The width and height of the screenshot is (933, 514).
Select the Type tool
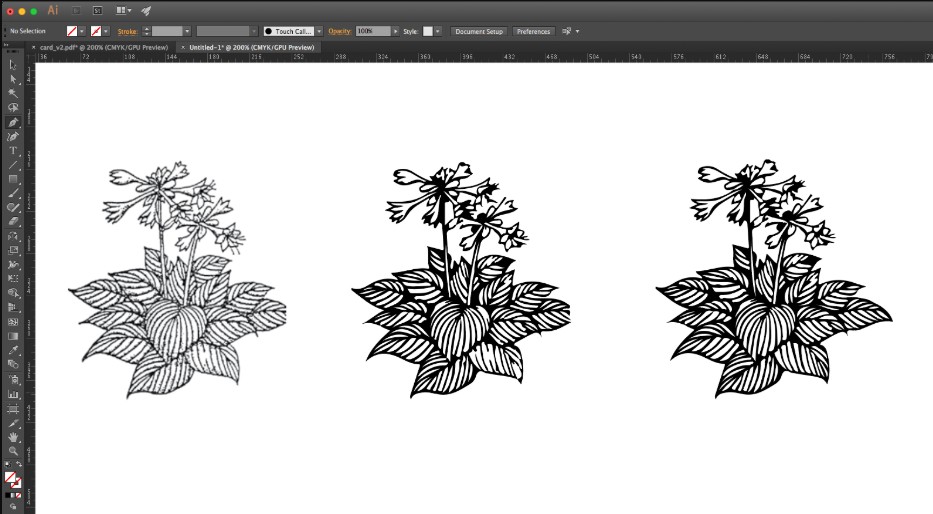[x=13, y=151]
